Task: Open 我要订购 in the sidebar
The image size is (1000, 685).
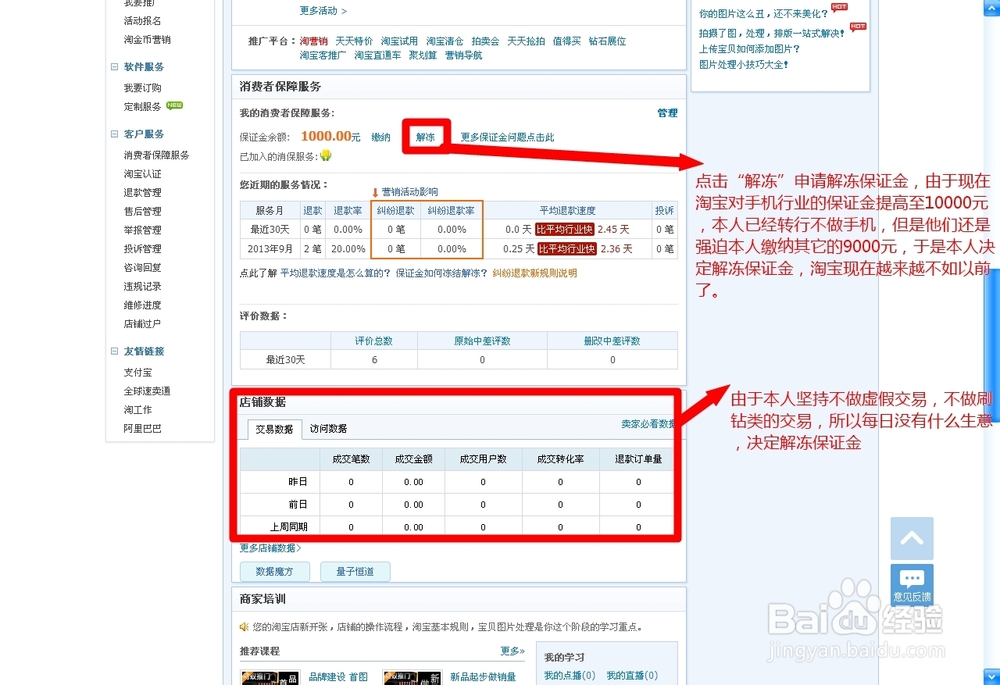Action: pyautogui.click(x=142, y=88)
